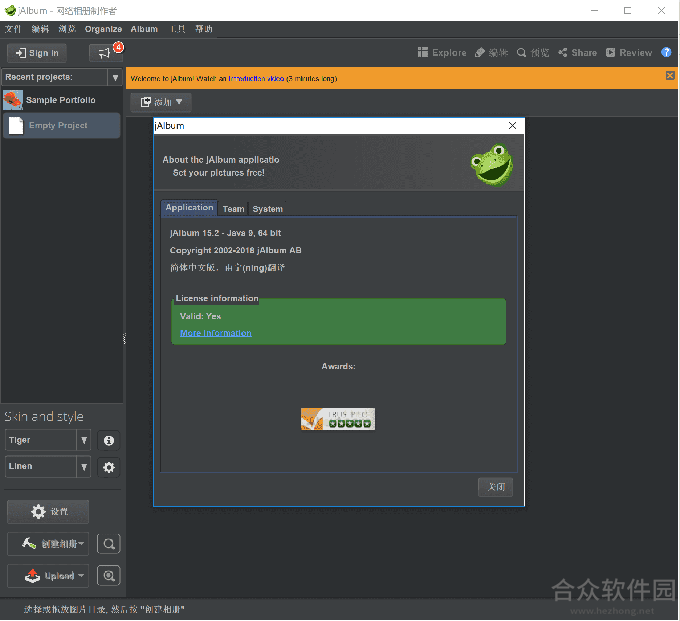Viewport: 680px width, 621px height.
Task: Switch to the Application tab
Action: point(189,208)
